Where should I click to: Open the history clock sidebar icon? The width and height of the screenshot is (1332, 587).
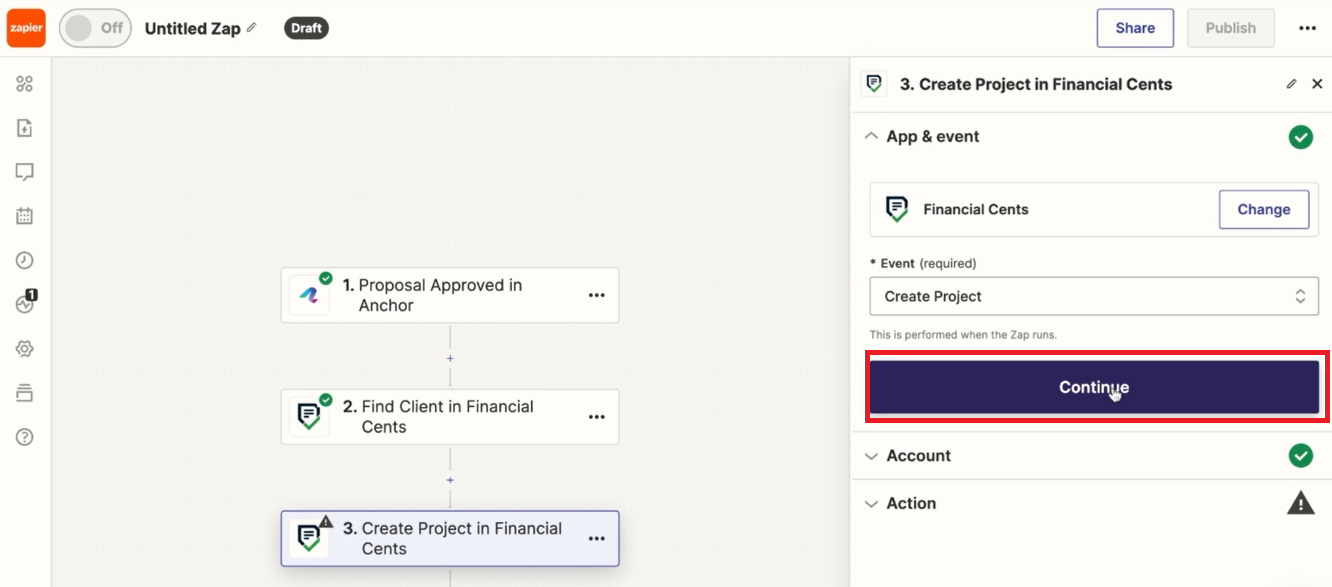point(25,260)
